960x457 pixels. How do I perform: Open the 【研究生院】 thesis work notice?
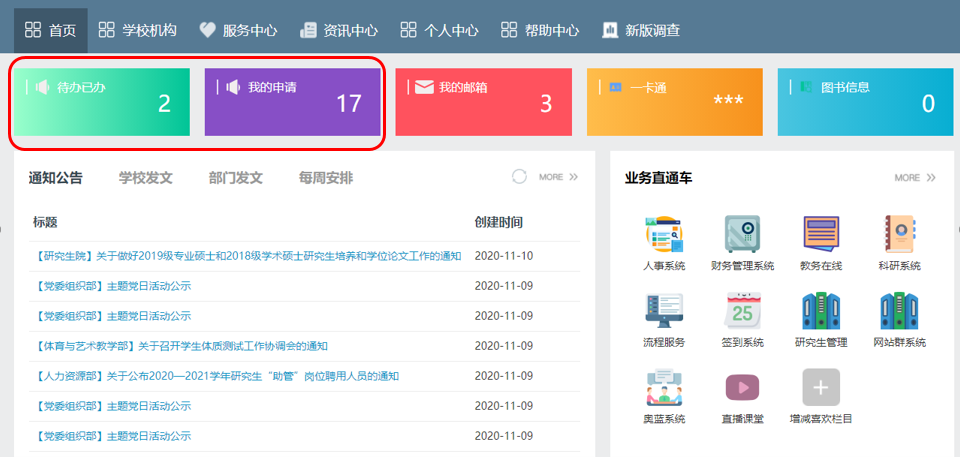click(x=245, y=256)
